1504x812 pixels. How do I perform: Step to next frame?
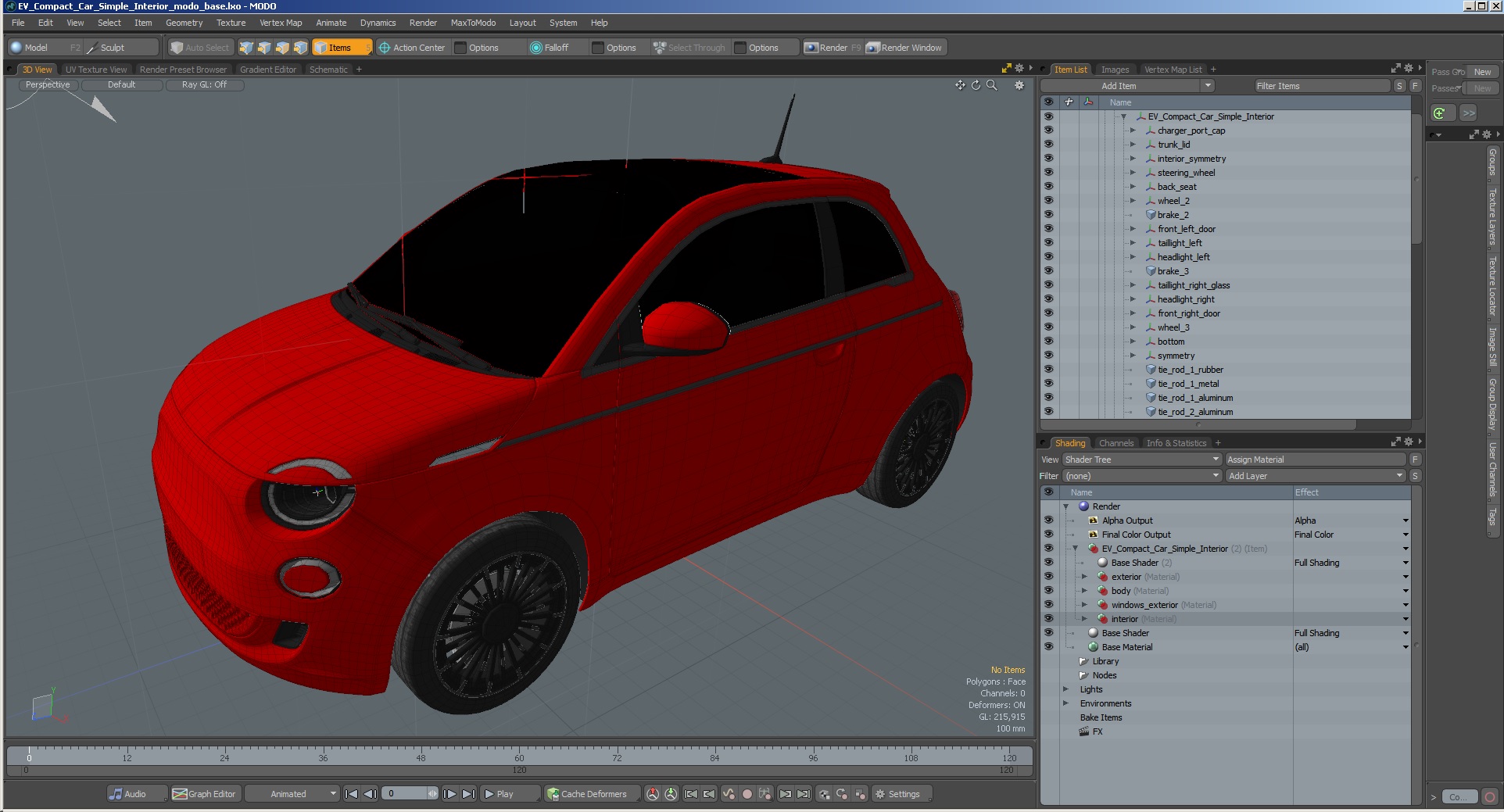450,794
